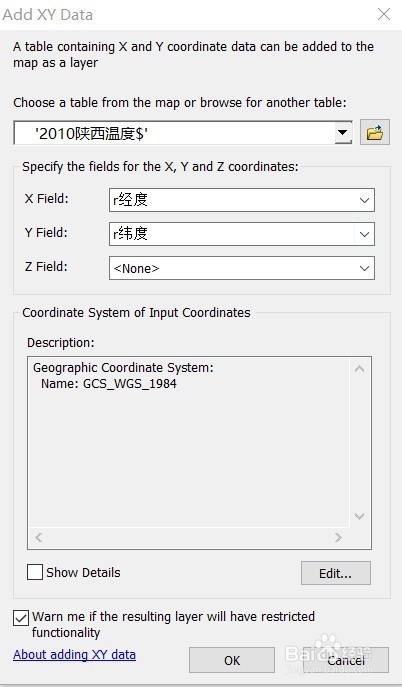402x687 pixels.
Task: Uncheck the restricted functionality warning checkbox
Action: (21, 618)
